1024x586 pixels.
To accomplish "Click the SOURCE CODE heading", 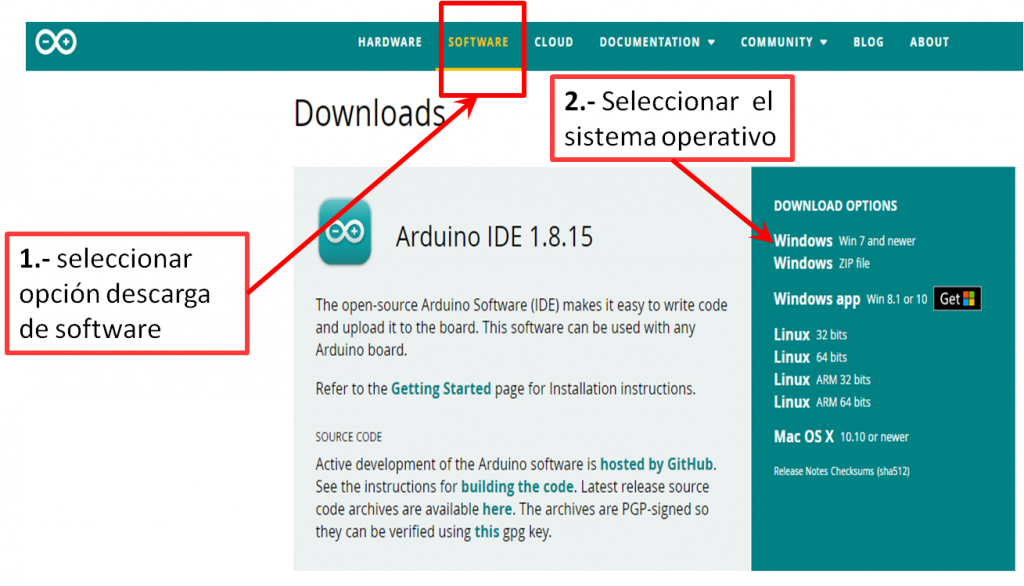I will [349, 437].
